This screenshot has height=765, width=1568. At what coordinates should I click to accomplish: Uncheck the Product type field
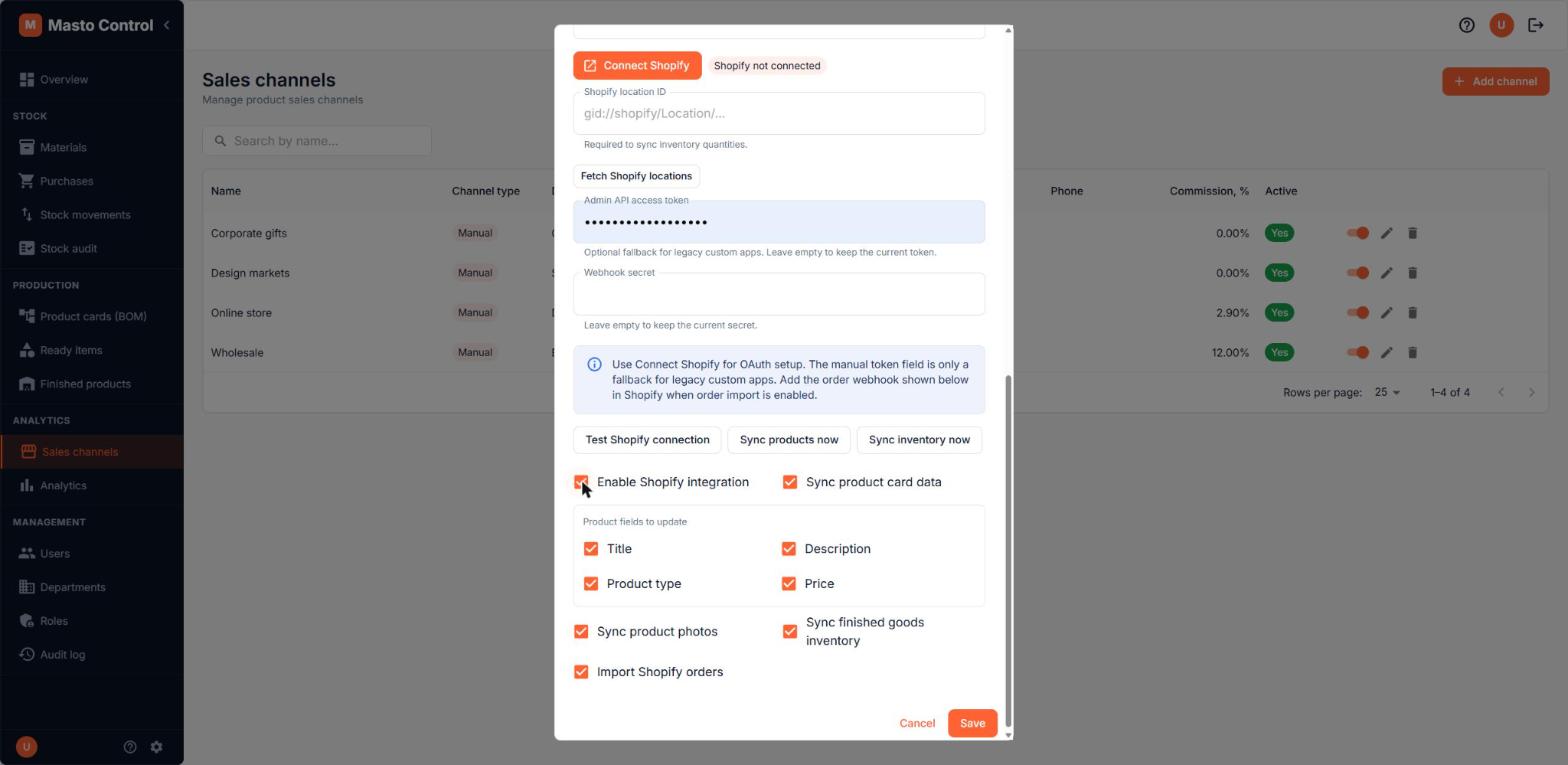tap(591, 584)
